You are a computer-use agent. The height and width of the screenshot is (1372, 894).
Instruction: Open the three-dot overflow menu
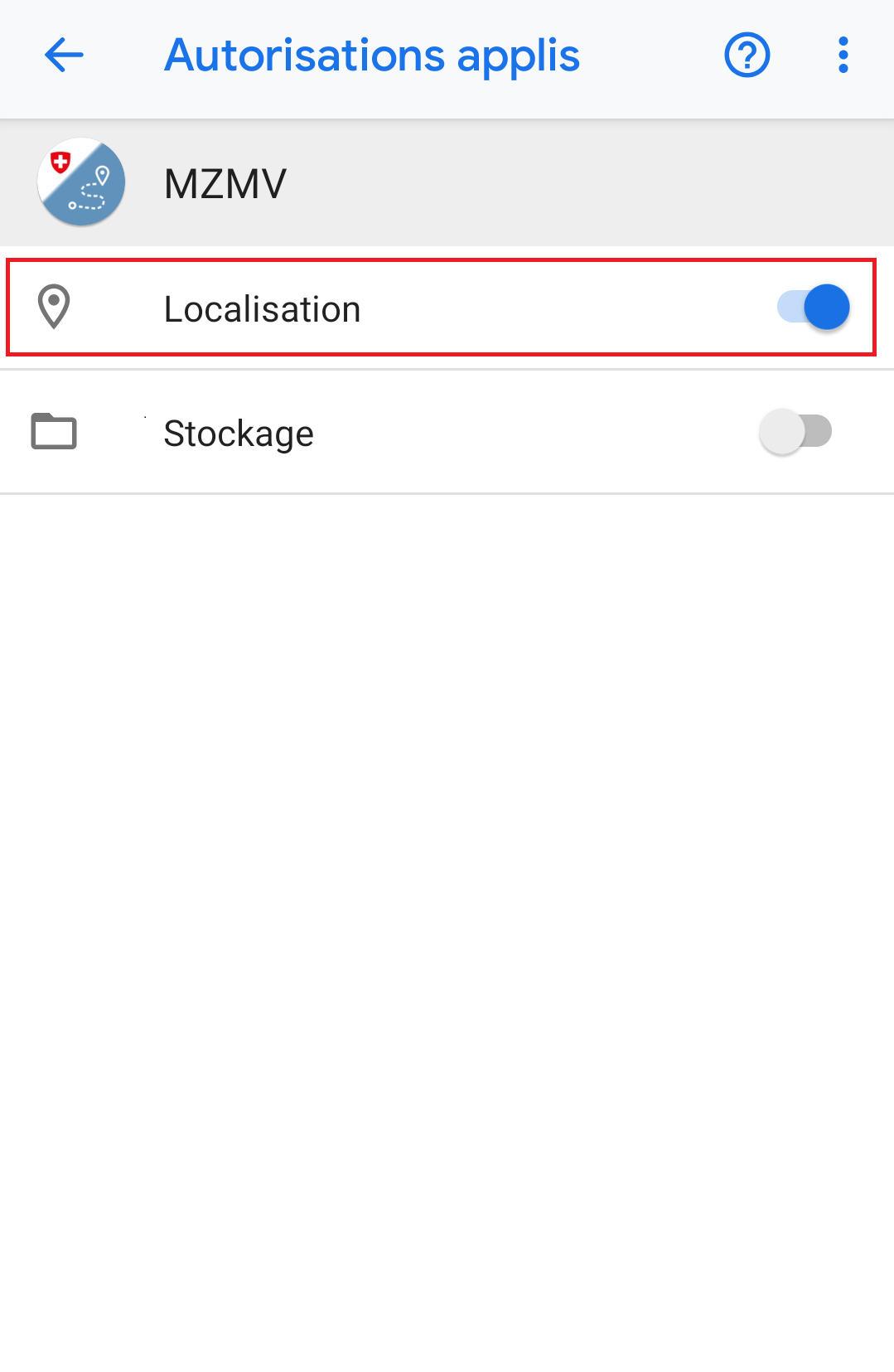tap(843, 56)
